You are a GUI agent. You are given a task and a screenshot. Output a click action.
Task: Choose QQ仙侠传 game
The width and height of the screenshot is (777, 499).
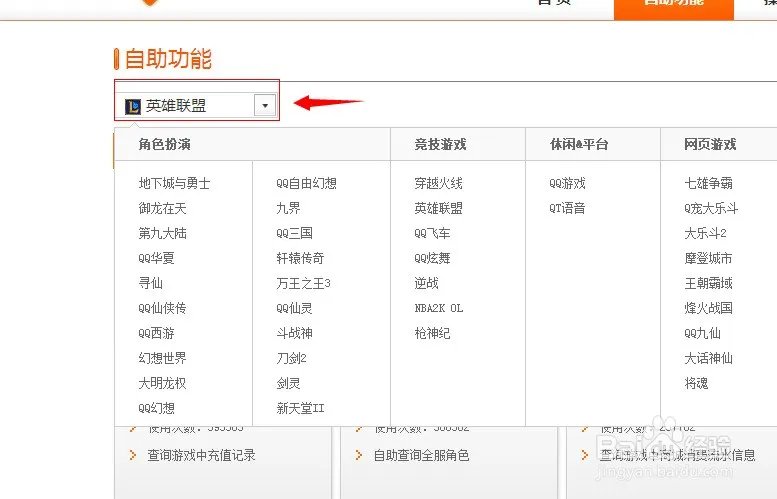point(163,308)
